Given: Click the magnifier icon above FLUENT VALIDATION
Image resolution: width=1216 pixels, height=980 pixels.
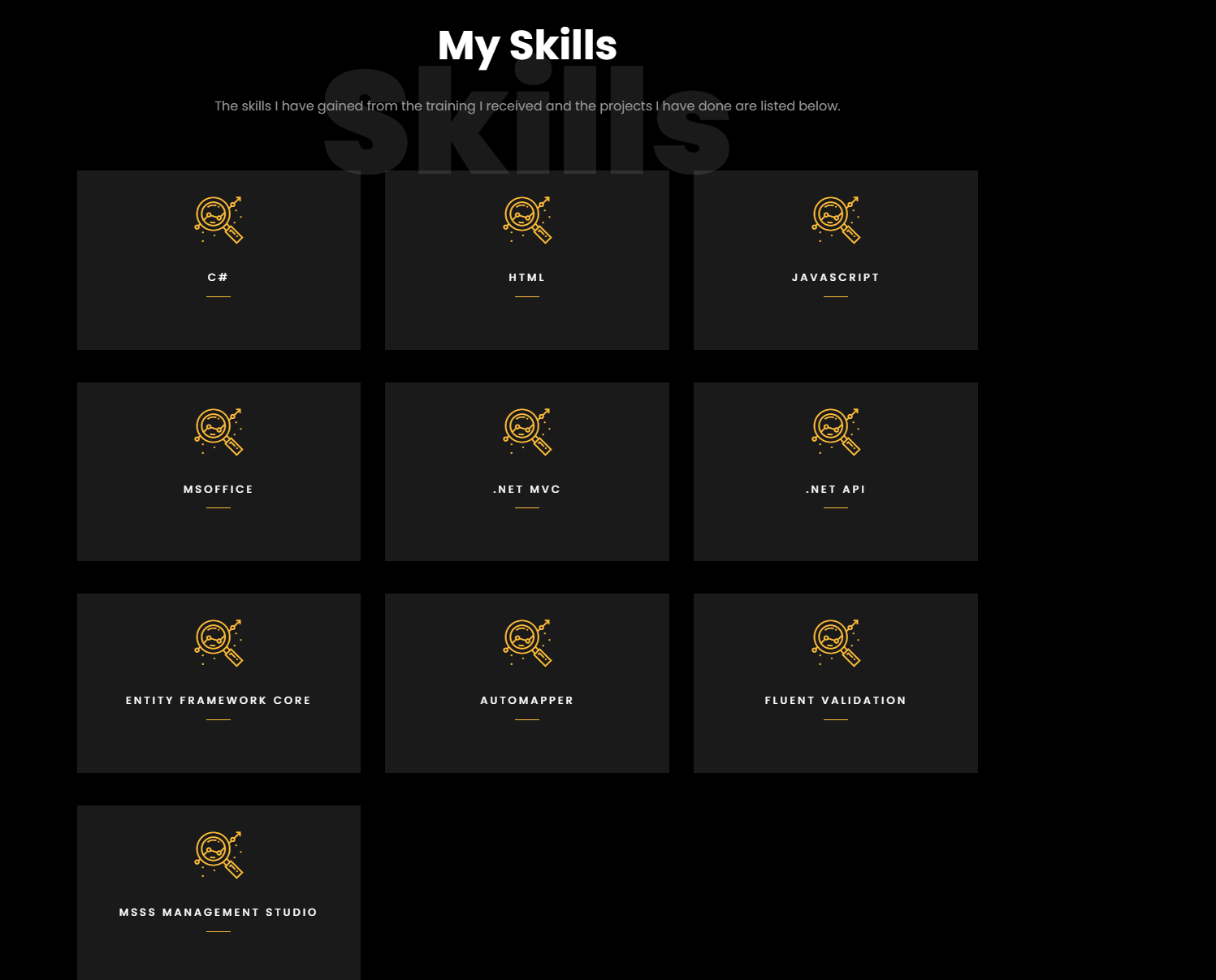Looking at the screenshot, I should 835,642.
